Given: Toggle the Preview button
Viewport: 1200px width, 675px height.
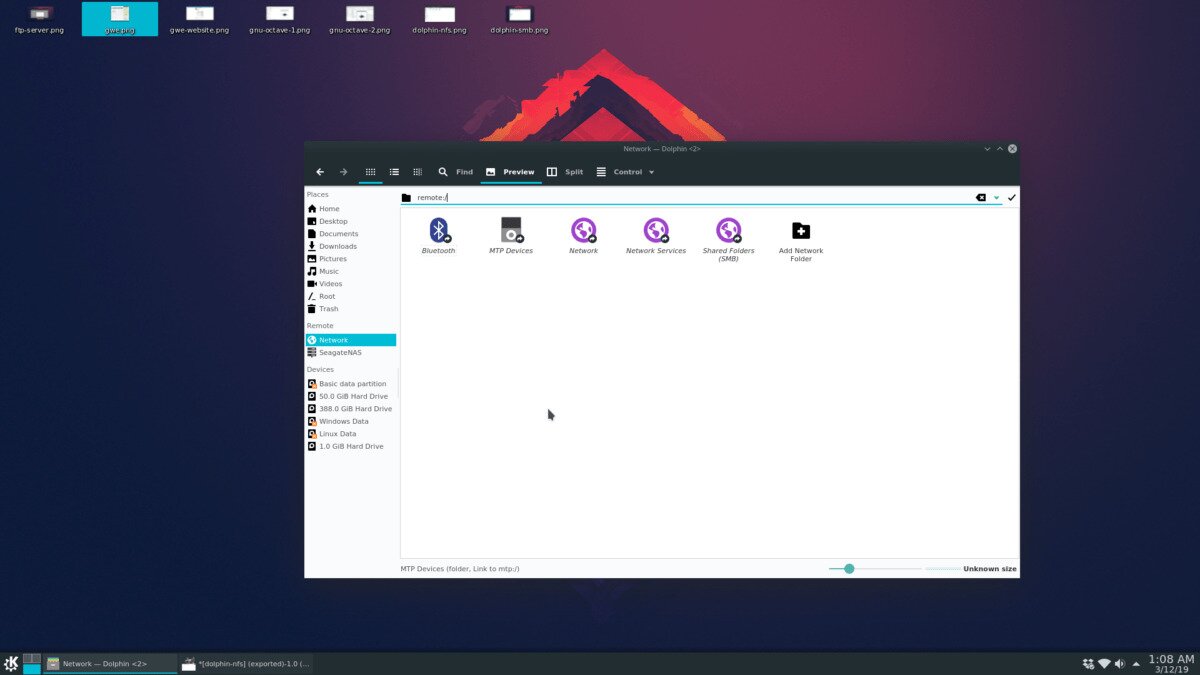Looking at the screenshot, I should (x=510, y=172).
